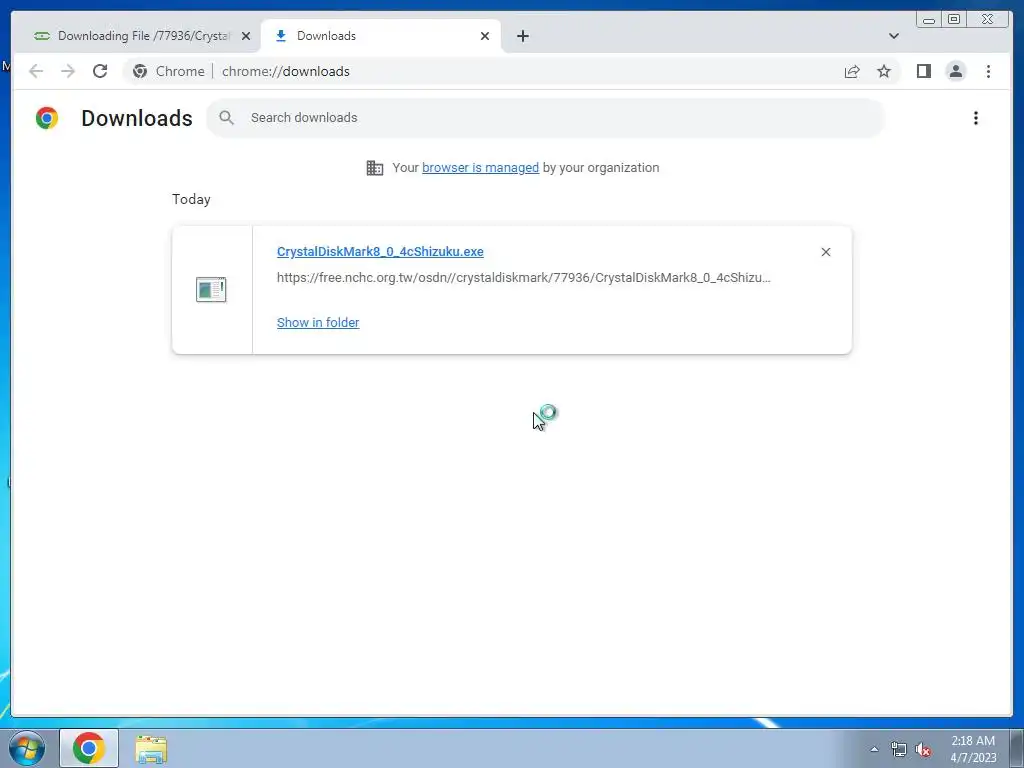The height and width of the screenshot is (768, 1024).
Task: Open the profile avatar menu
Action: 955,71
